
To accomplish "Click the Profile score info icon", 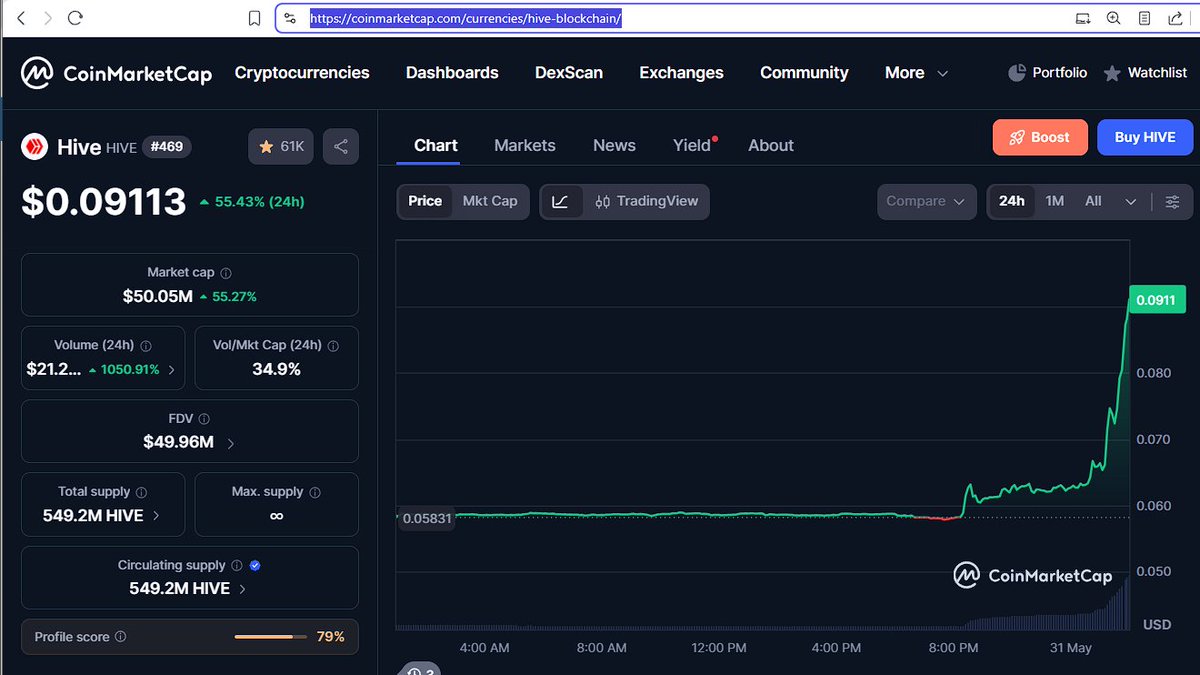I will click(x=121, y=637).
